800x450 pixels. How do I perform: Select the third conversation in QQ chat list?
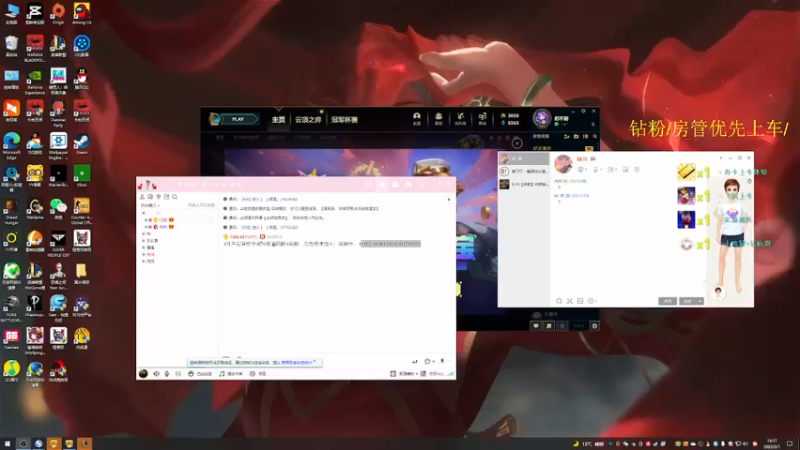click(x=523, y=184)
